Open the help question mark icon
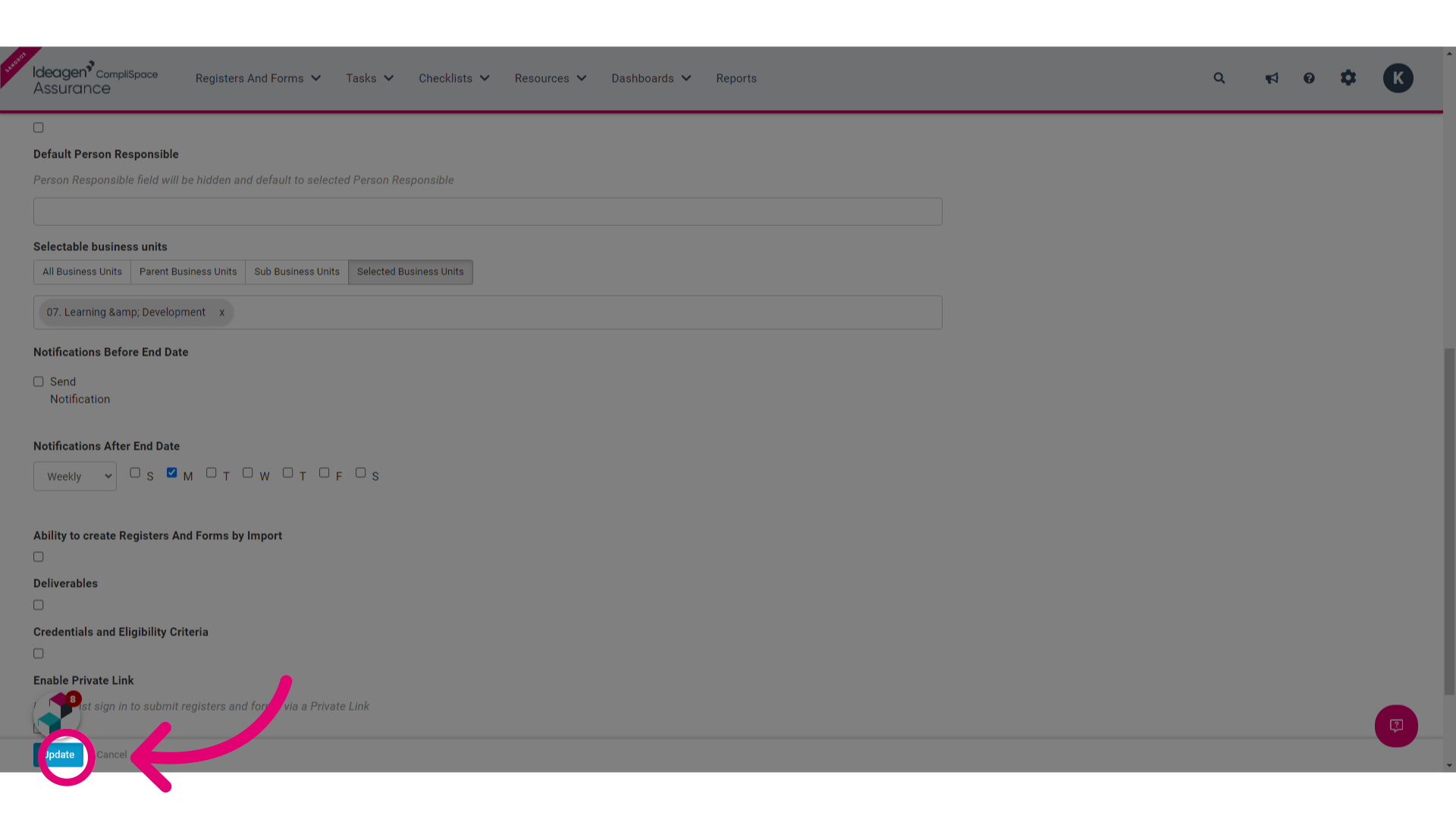 [x=1309, y=78]
